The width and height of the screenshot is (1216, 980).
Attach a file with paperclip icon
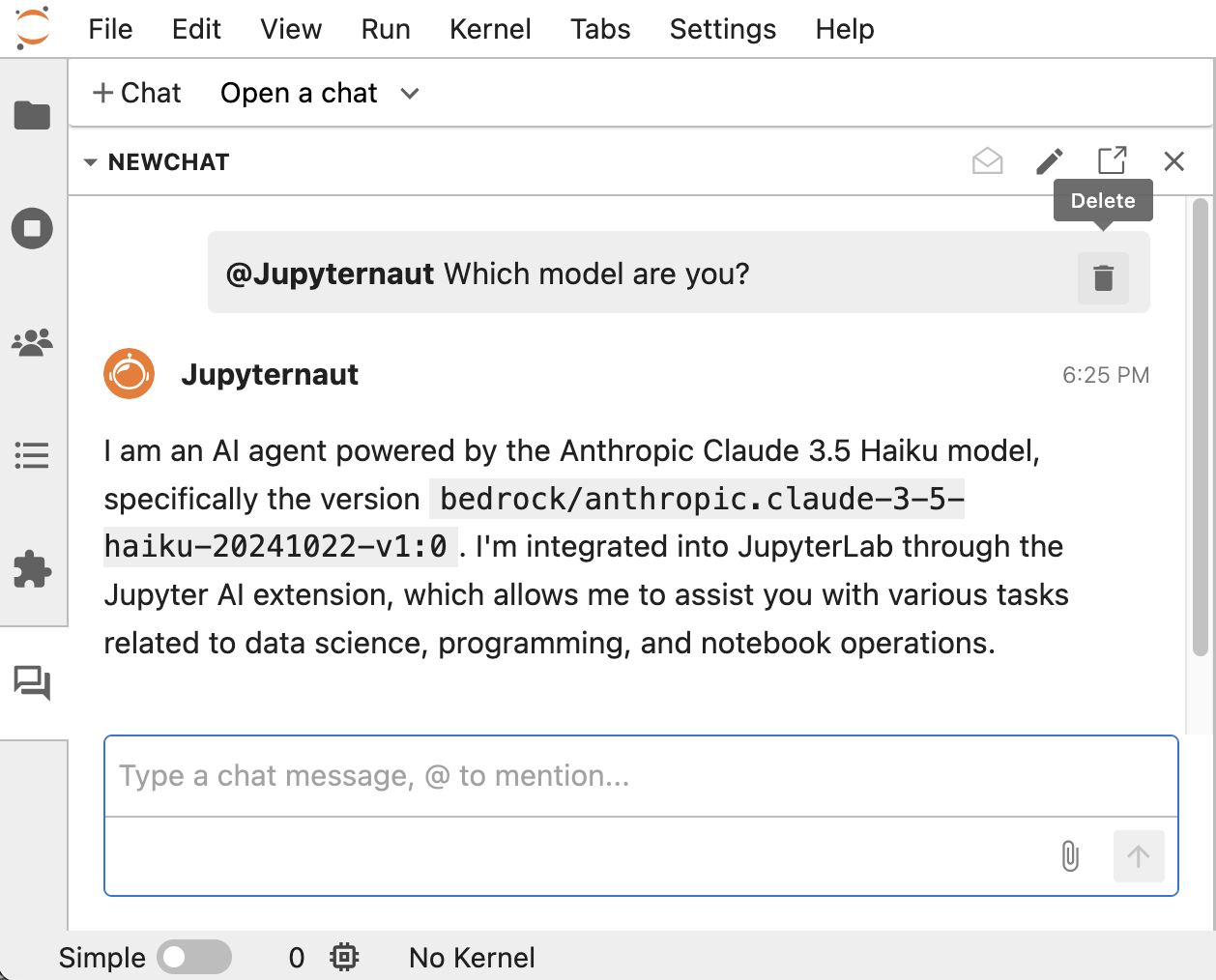[1070, 856]
